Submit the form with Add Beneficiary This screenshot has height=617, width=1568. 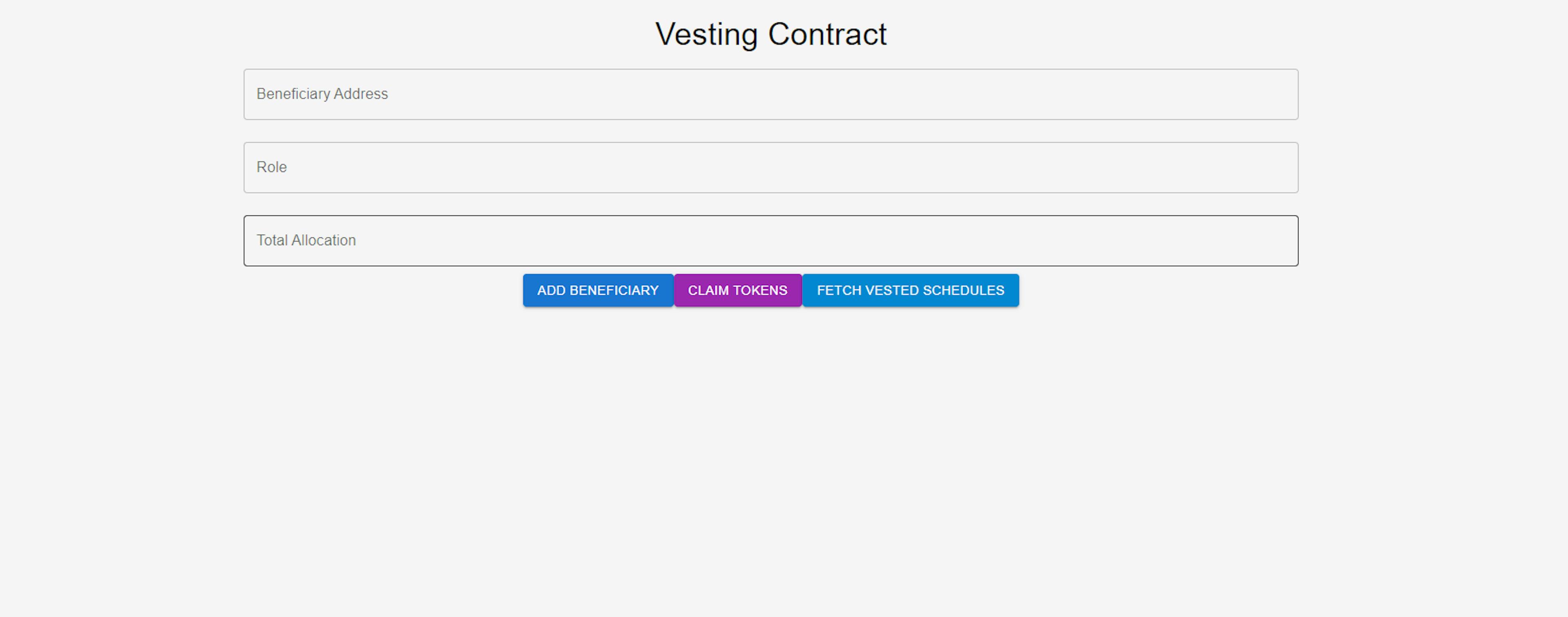tap(598, 290)
